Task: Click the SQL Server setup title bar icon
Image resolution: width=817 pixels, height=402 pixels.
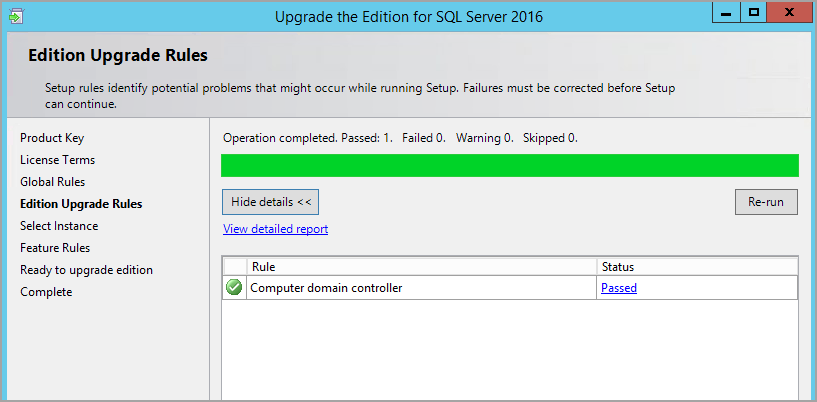Action: pos(17,15)
